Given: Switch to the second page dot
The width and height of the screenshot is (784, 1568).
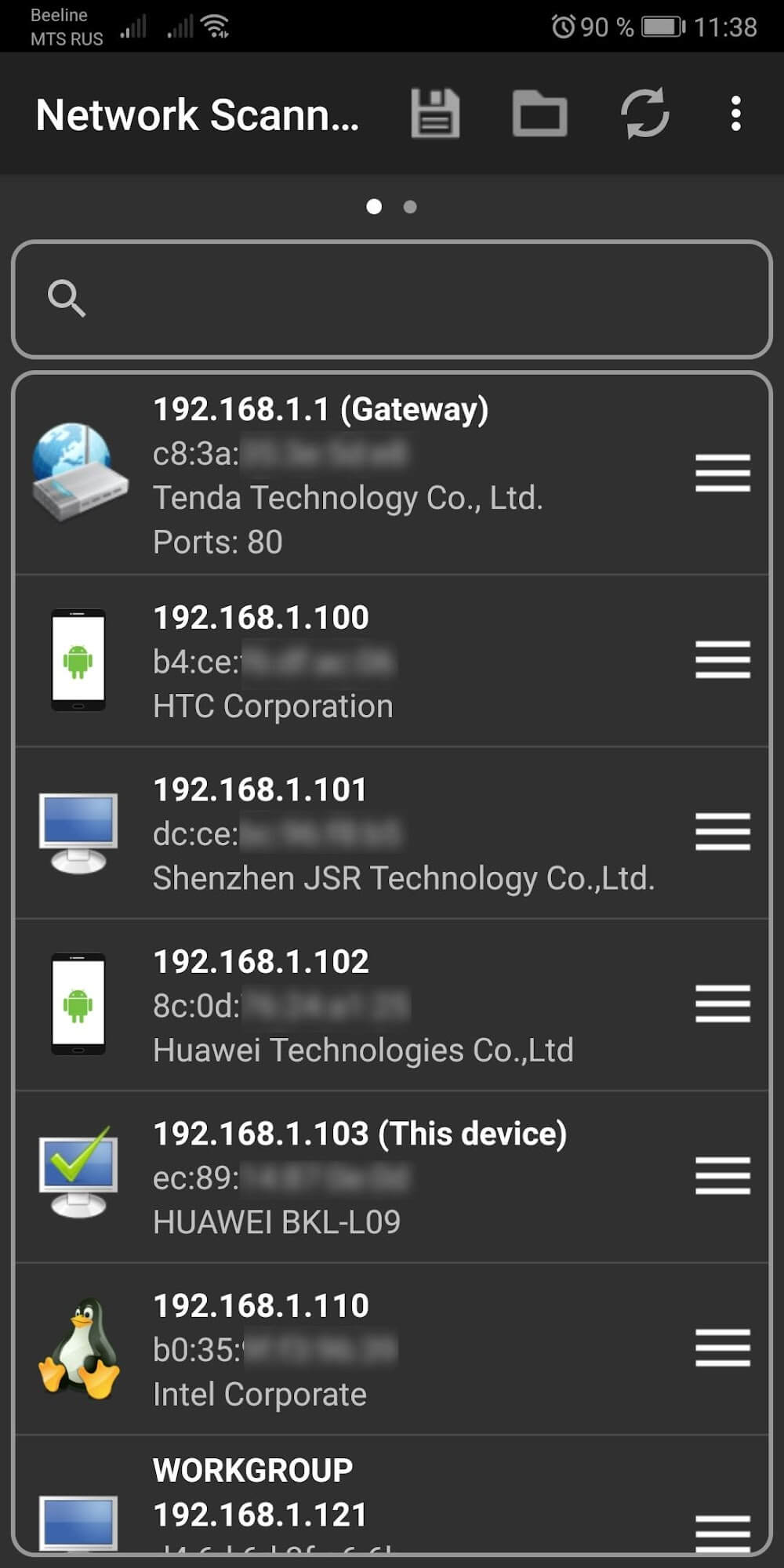Looking at the screenshot, I should (x=410, y=207).
